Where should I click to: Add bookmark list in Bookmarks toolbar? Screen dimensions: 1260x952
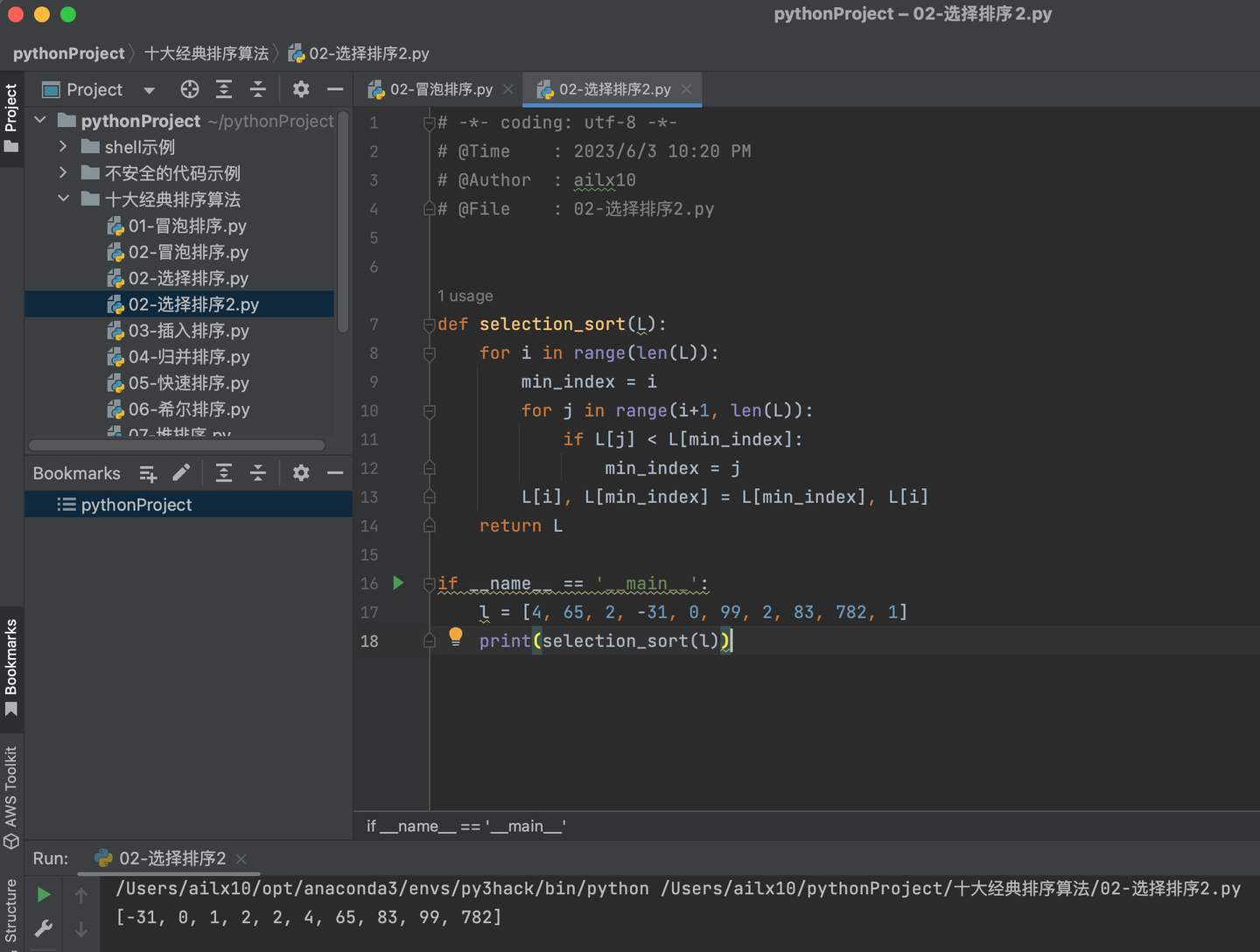pos(148,473)
